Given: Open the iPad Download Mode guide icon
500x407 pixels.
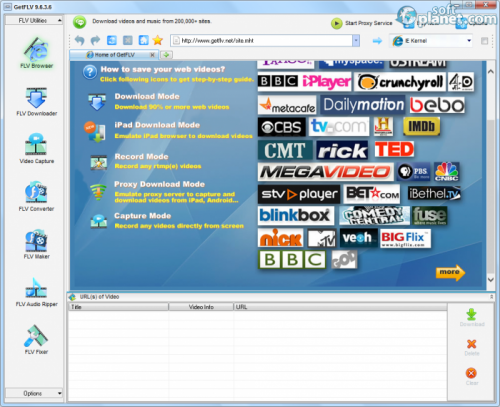Looking at the screenshot, I should (x=95, y=131).
